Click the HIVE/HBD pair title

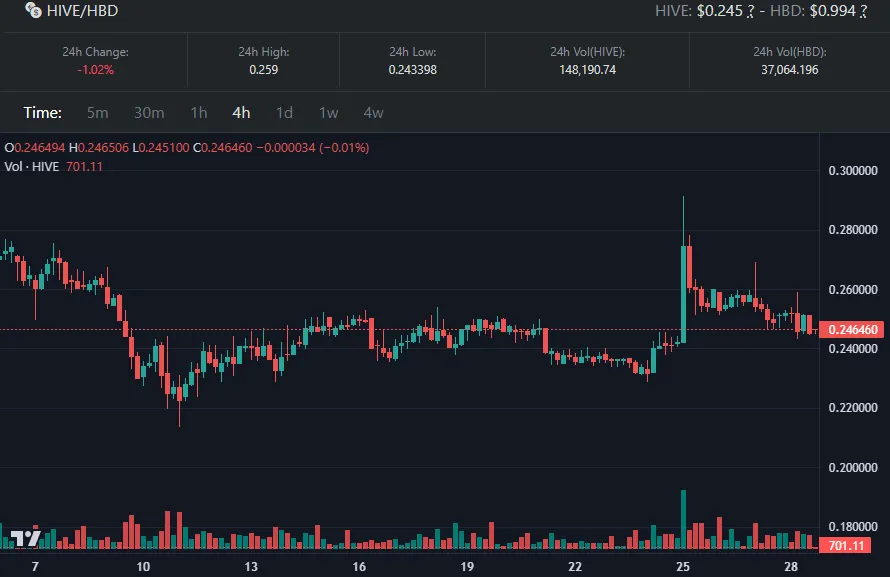tap(82, 11)
